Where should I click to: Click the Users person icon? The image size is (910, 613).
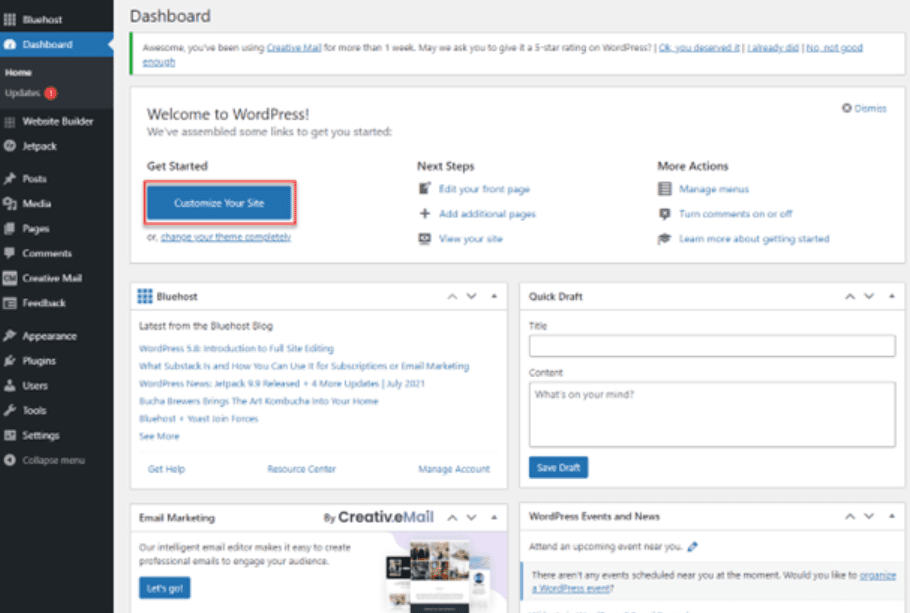[10, 385]
